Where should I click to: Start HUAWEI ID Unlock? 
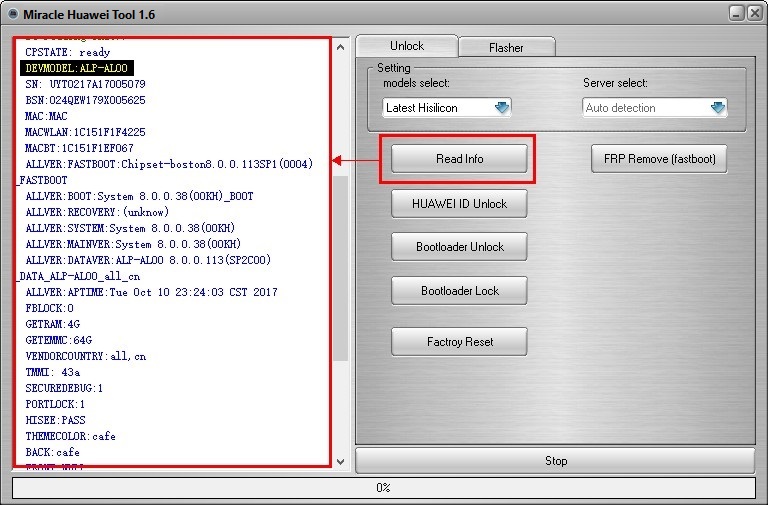point(459,204)
